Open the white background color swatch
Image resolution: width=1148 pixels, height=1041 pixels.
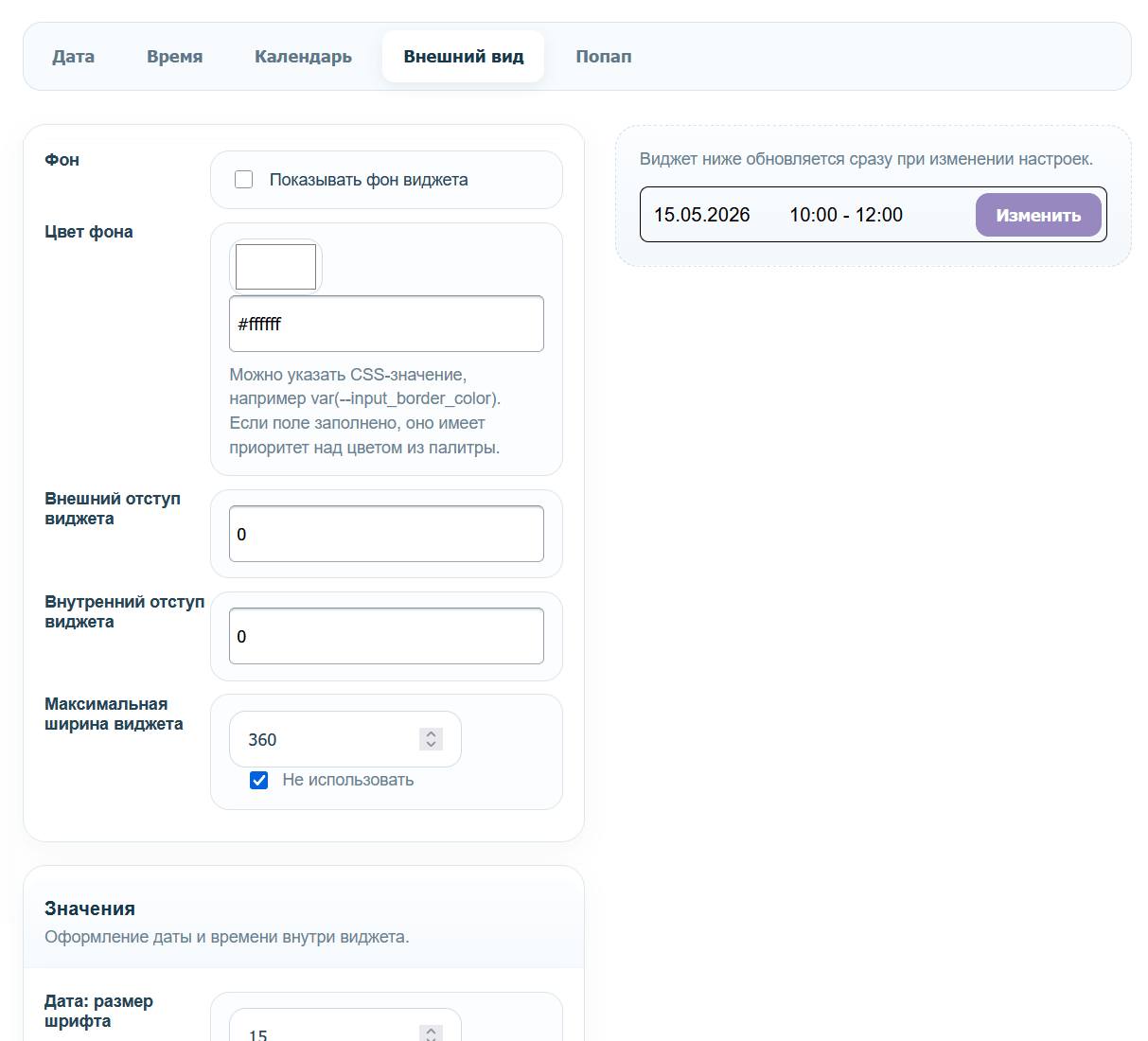275,267
